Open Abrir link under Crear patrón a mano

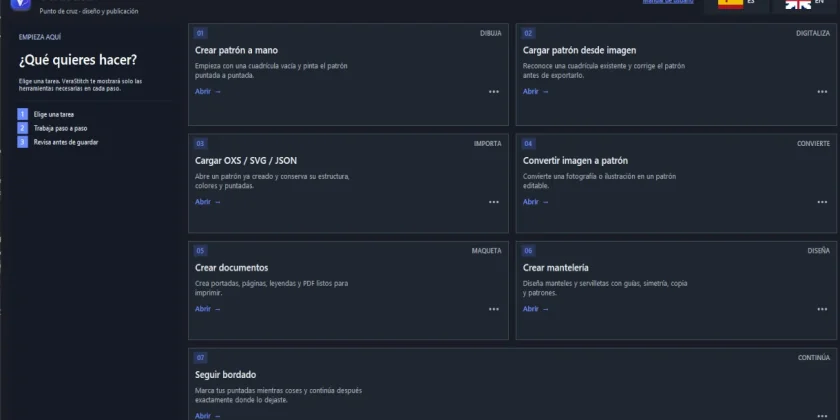208,92
